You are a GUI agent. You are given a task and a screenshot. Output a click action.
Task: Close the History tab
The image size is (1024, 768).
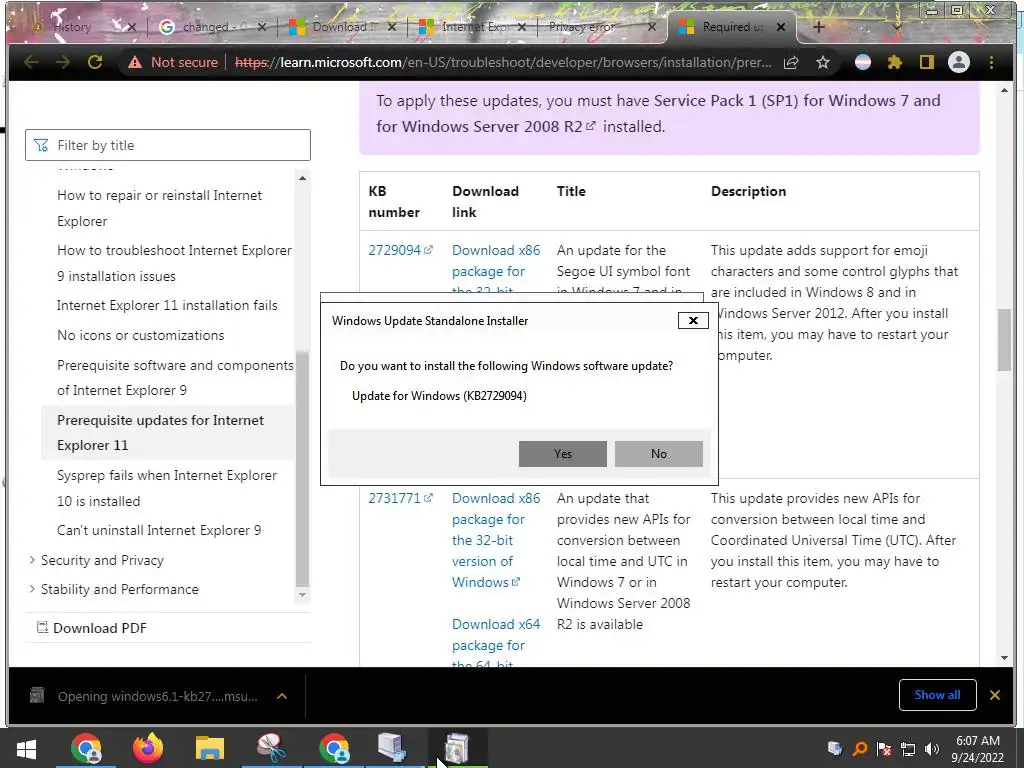(131, 27)
